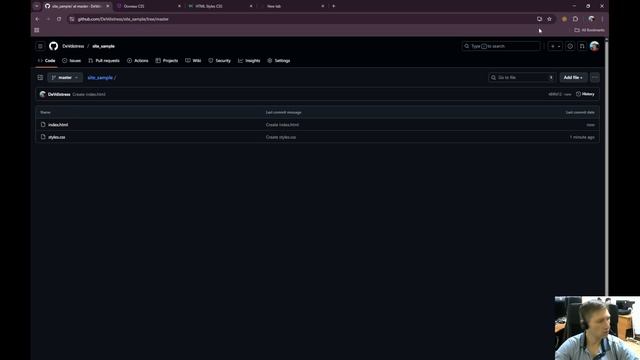Open the browser Extensions puzzle icon
This screenshot has width=640, height=360.
coord(576,19)
